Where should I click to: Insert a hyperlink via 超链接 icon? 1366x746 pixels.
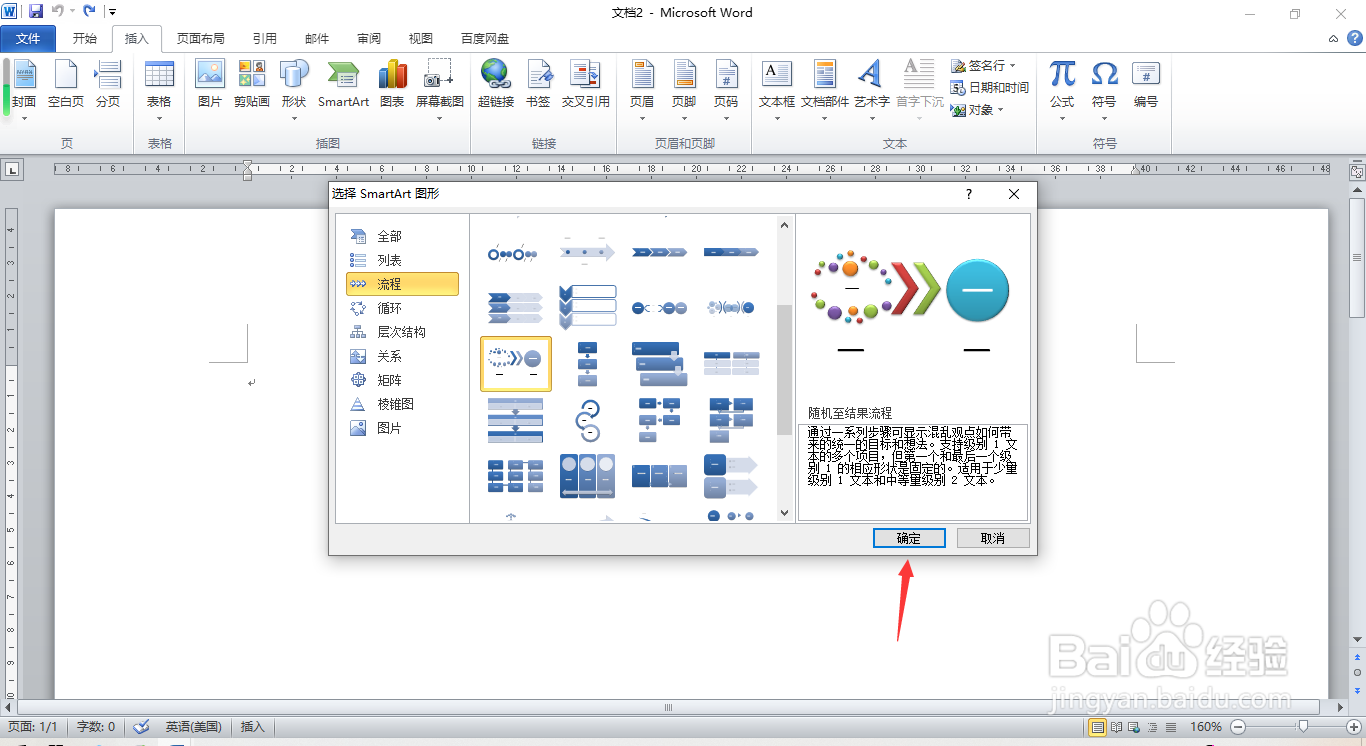coord(496,84)
